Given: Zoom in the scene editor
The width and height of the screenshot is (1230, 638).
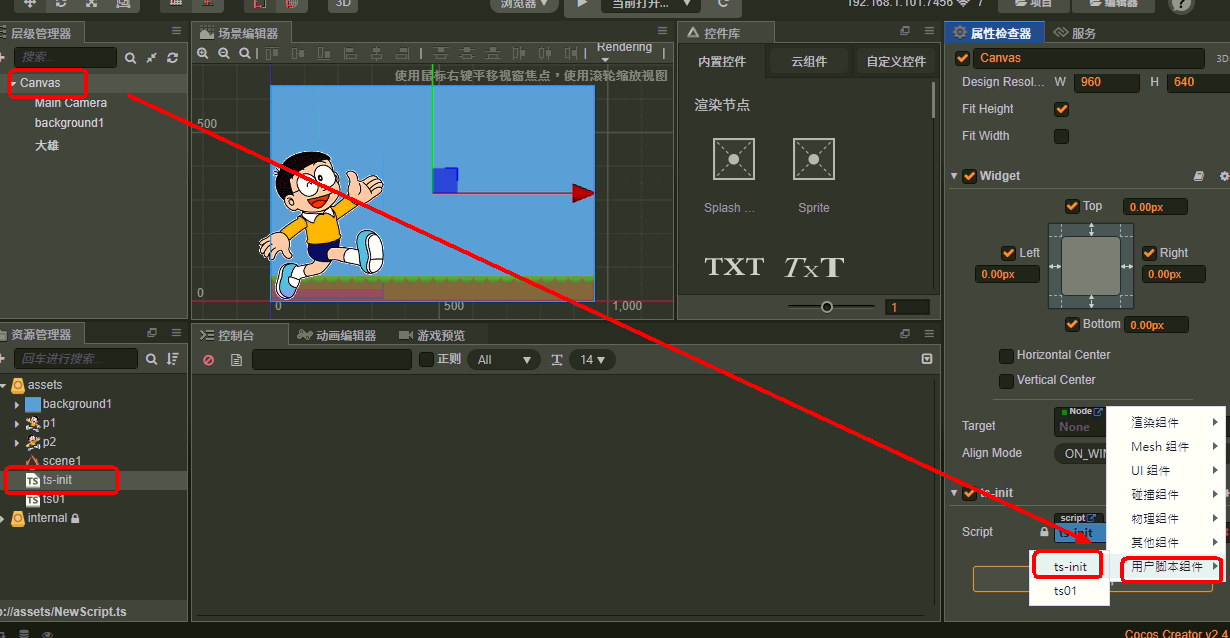Looking at the screenshot, I should 203,53.
